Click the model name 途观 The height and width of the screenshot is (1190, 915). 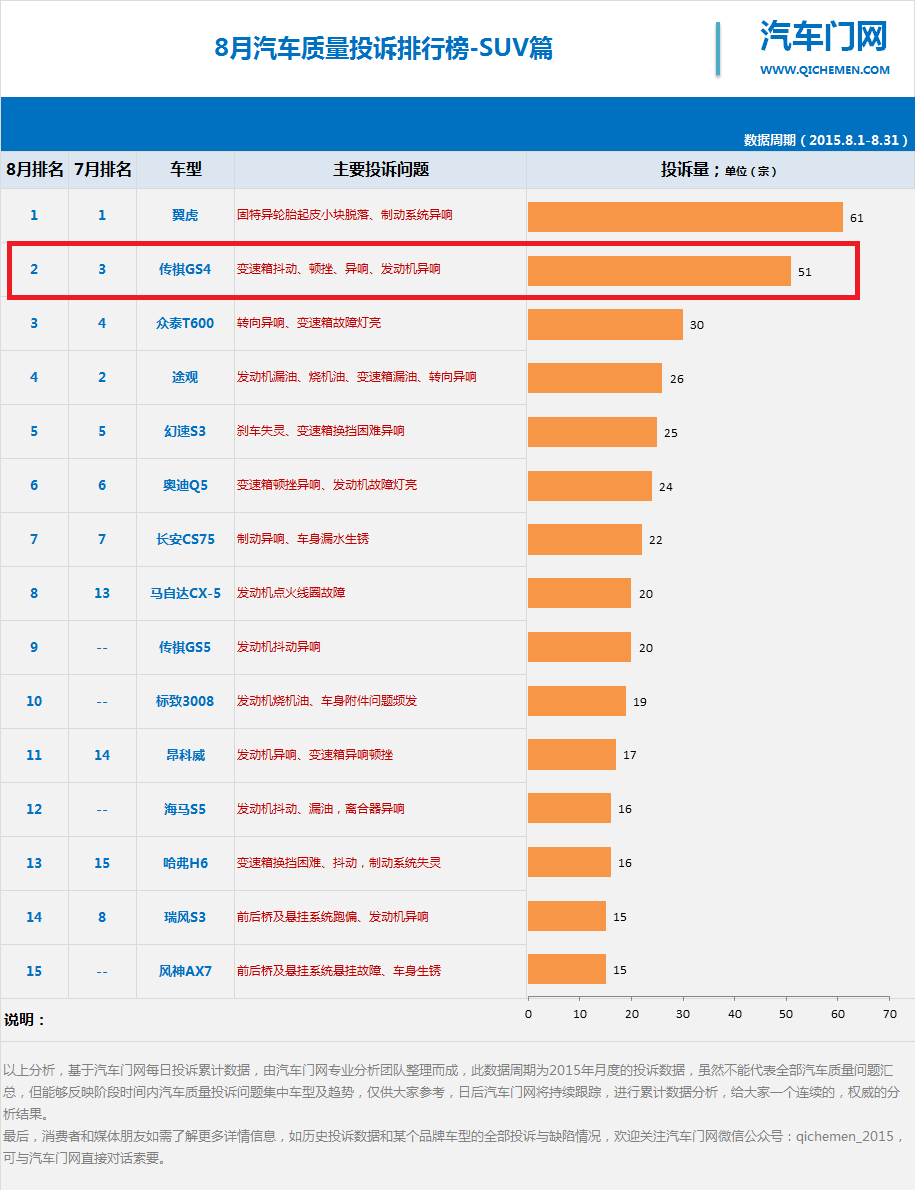click(185, 377)
